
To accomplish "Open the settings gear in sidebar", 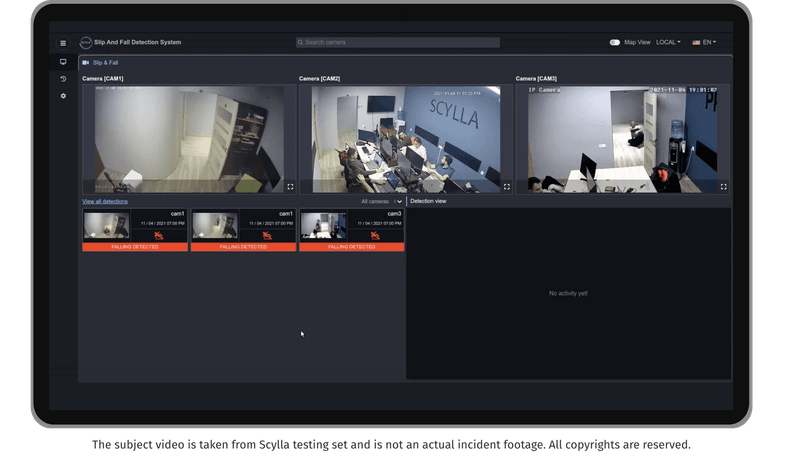I will (x=63, y=96).
